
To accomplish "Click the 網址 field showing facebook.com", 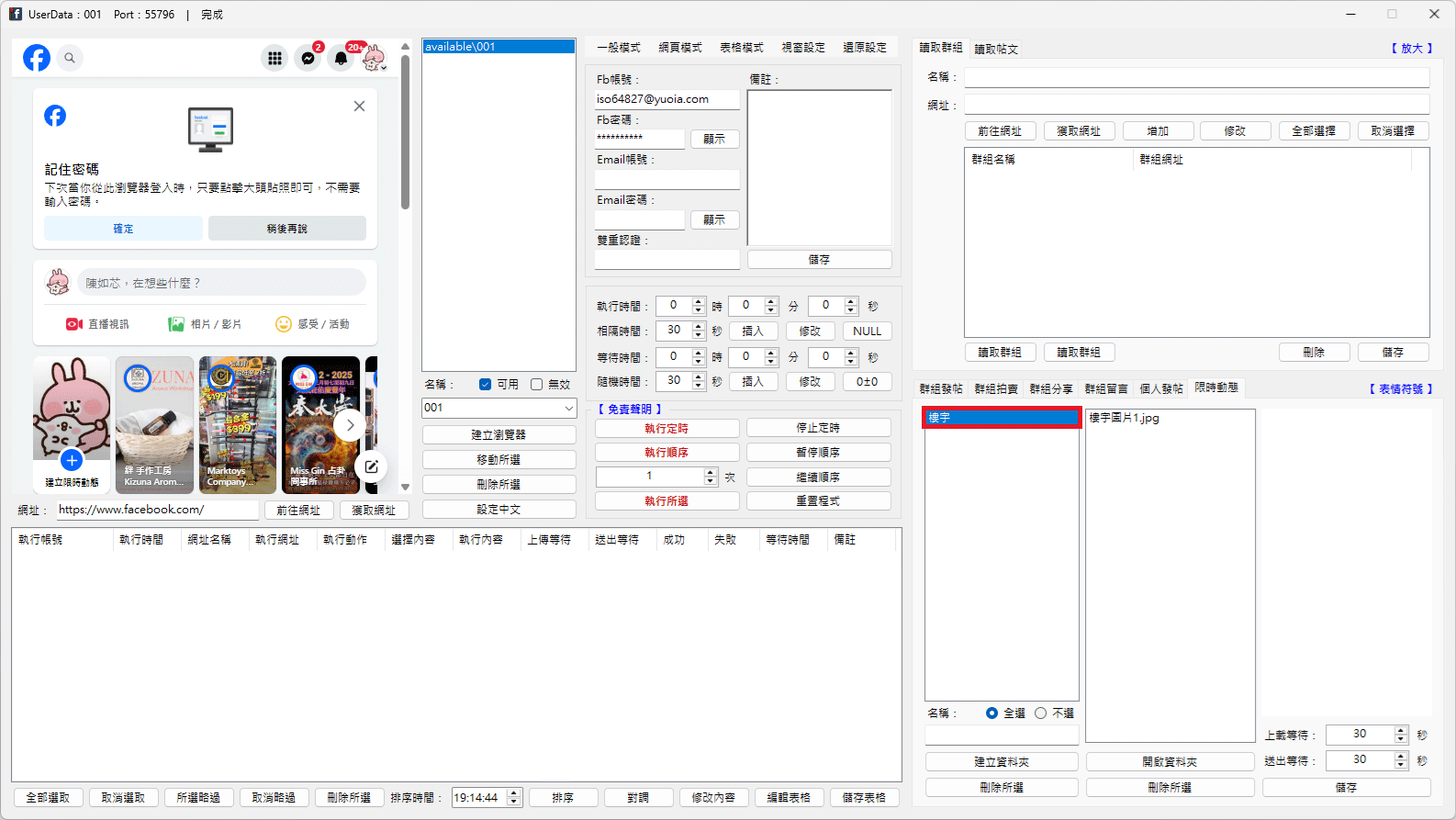I will tap(157, 509).
